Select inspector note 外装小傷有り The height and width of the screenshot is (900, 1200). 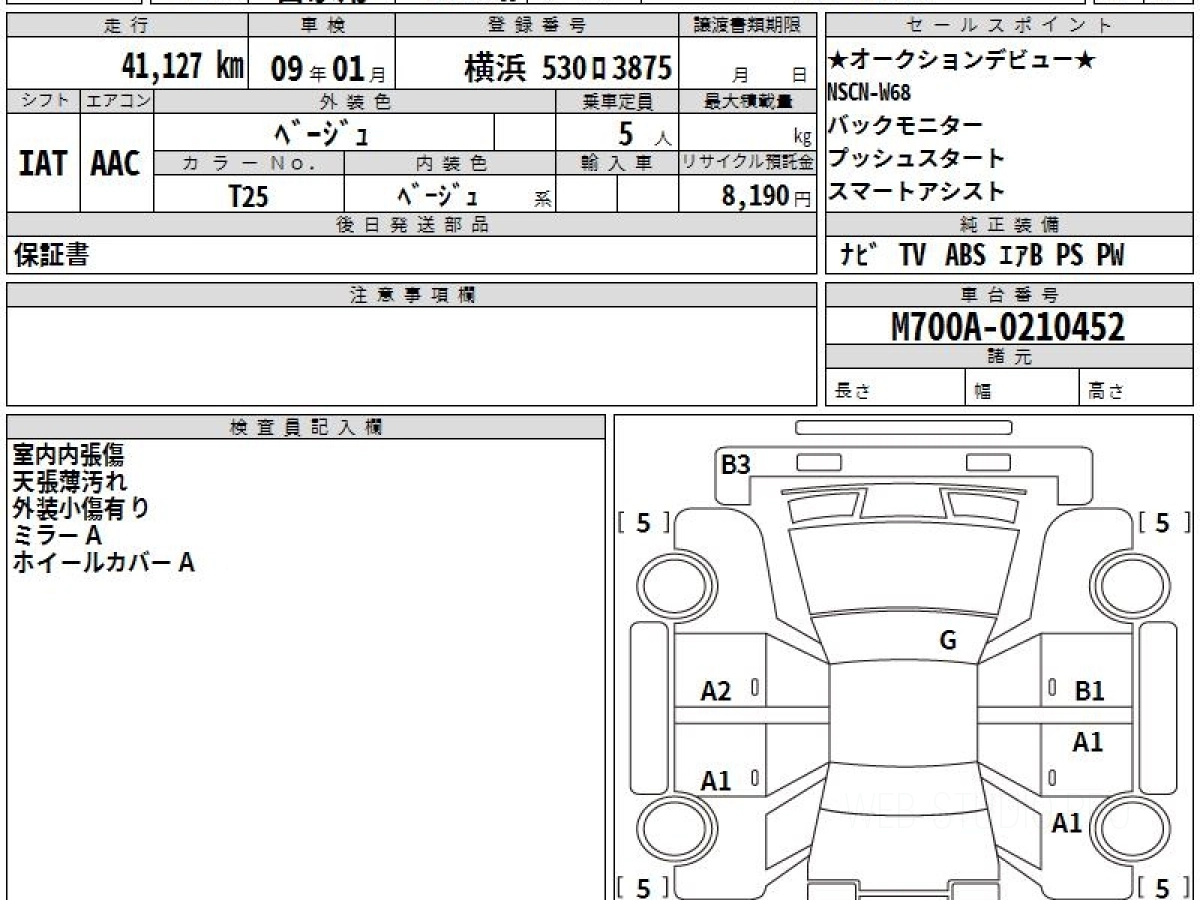(x=81, y=508)
